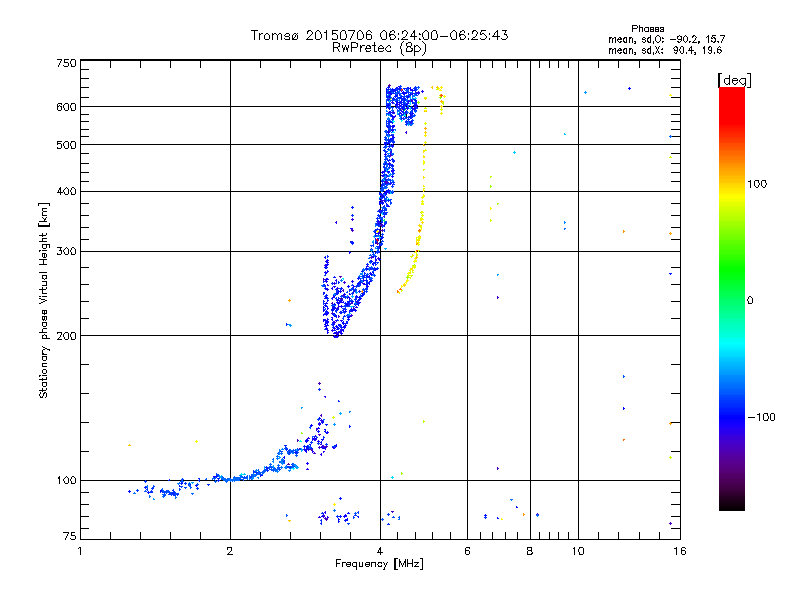
Task: Click the y-axis tick label "750"
Action: point(66,63)
